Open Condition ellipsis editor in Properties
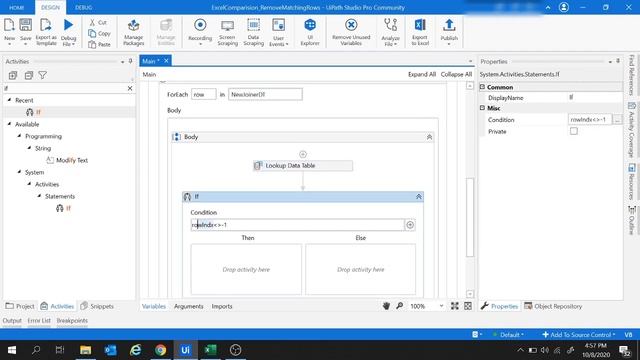This screenshot has width=640, height=360. point(617,120)
